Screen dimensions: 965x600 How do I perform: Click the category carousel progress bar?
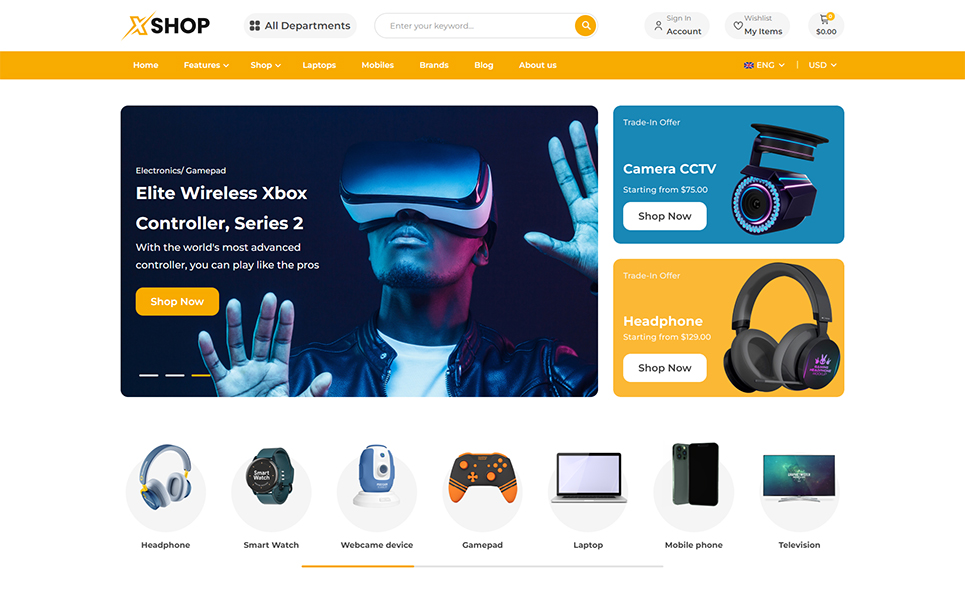coord(482,566)
